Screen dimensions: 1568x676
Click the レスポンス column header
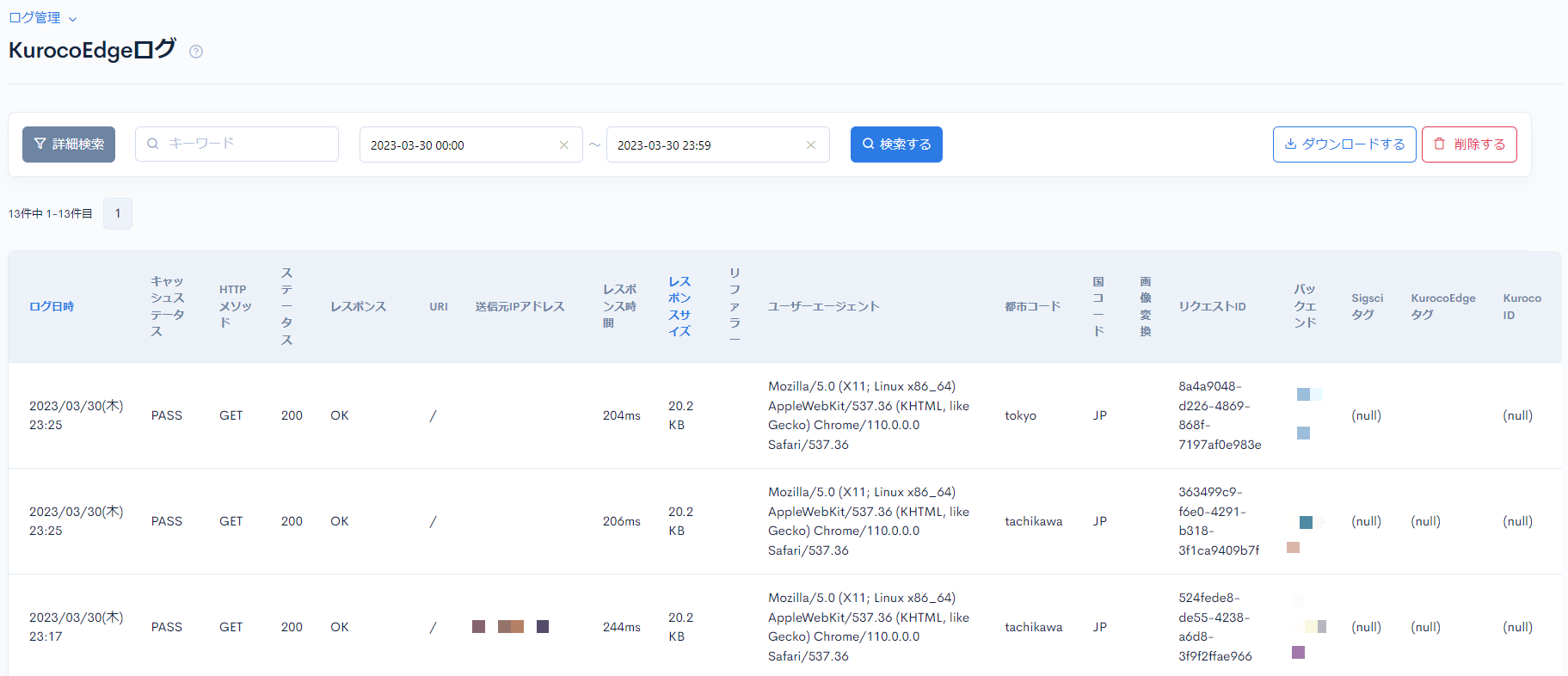click(358, 306)
